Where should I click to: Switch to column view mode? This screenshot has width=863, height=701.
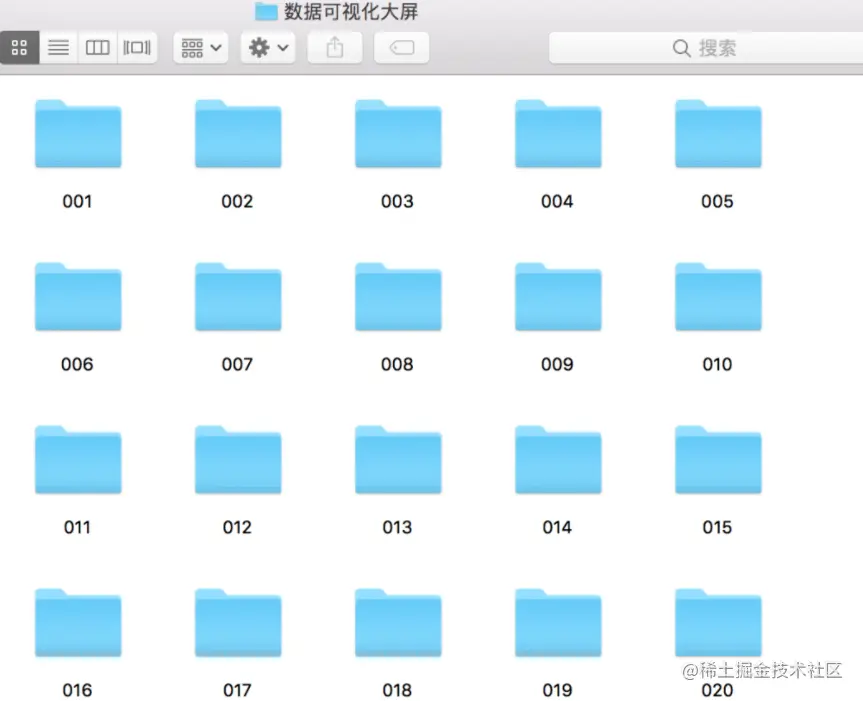pyautogui.click(x=97, y=48)
